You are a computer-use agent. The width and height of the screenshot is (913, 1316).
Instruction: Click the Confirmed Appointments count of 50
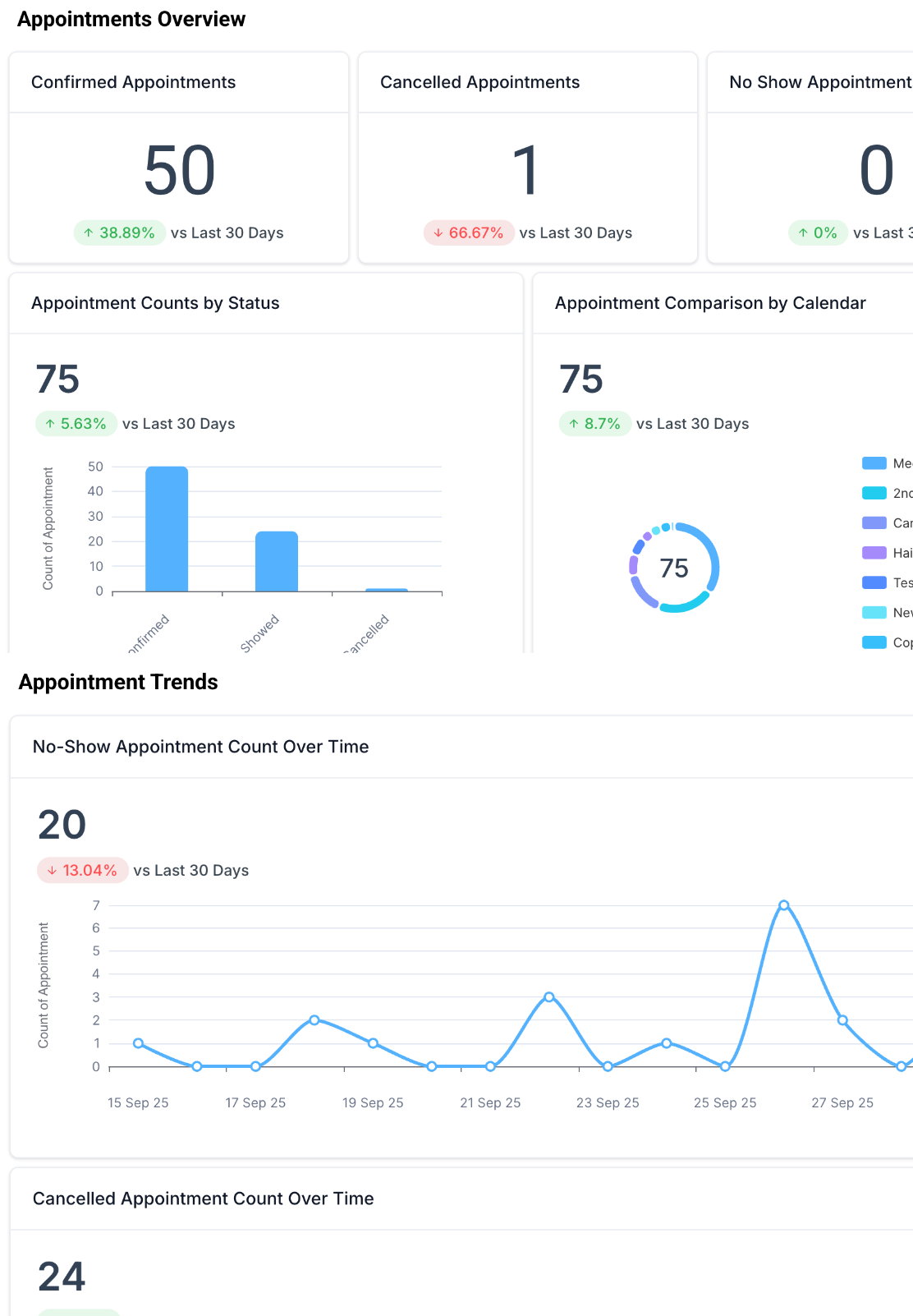pos(180,171)
